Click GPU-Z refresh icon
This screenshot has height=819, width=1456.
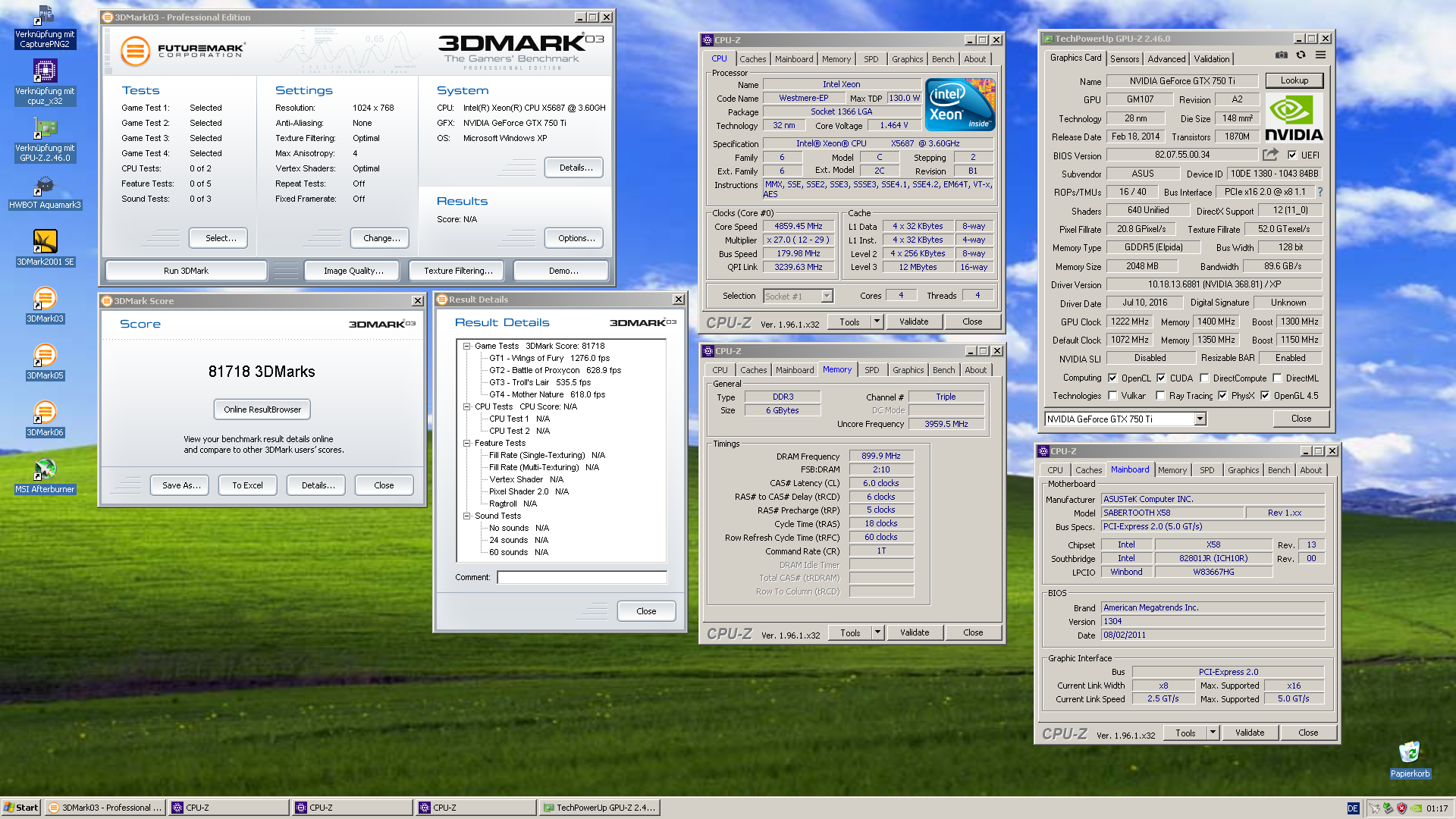click(x=1301, y=55)
